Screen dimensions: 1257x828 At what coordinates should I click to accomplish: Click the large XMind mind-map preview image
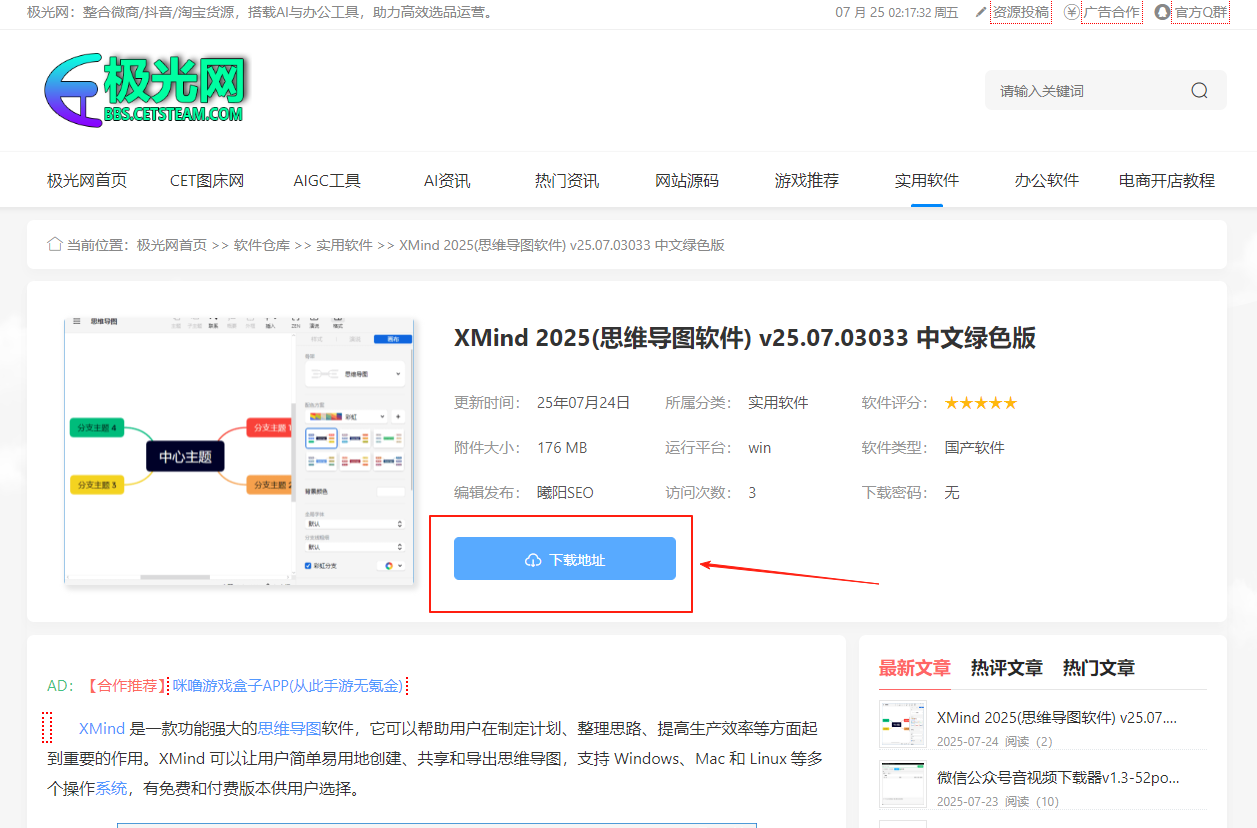tap(240, 450)
